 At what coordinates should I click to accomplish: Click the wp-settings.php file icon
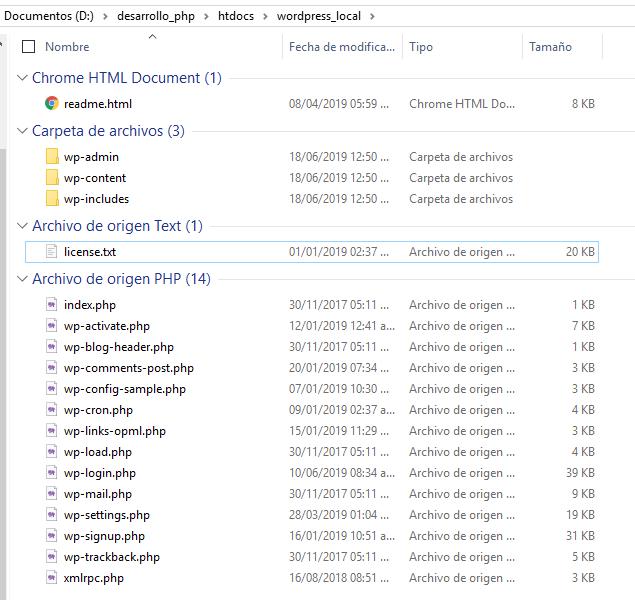click(x=51, y=515)
